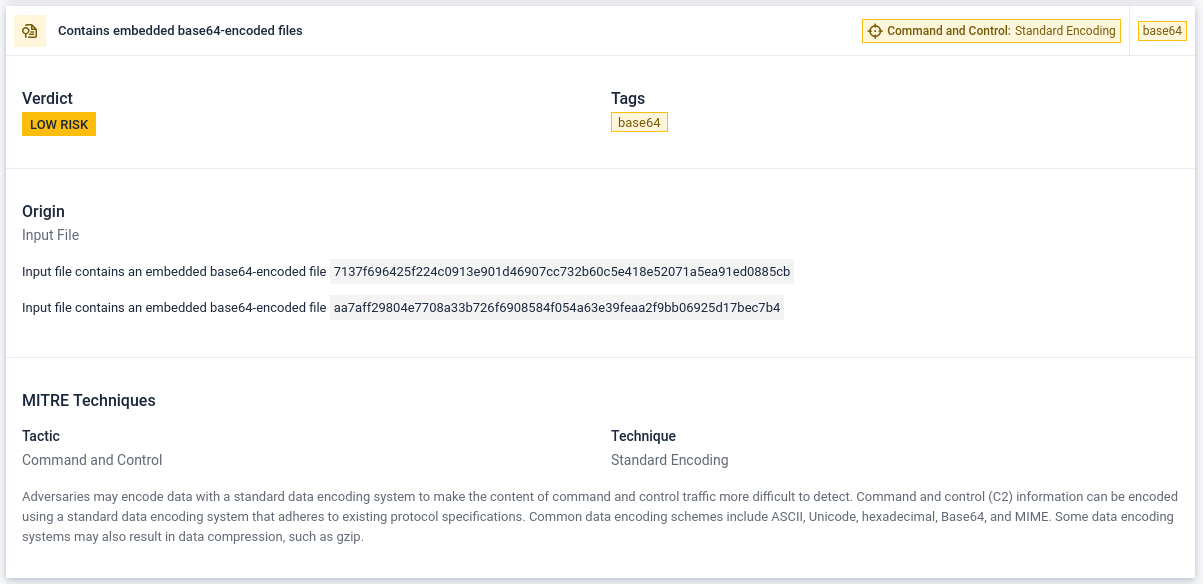The height and width of the screenshot is (584, 1203).
Task: Click the Tags label
Action: click(x=628, y=98)
